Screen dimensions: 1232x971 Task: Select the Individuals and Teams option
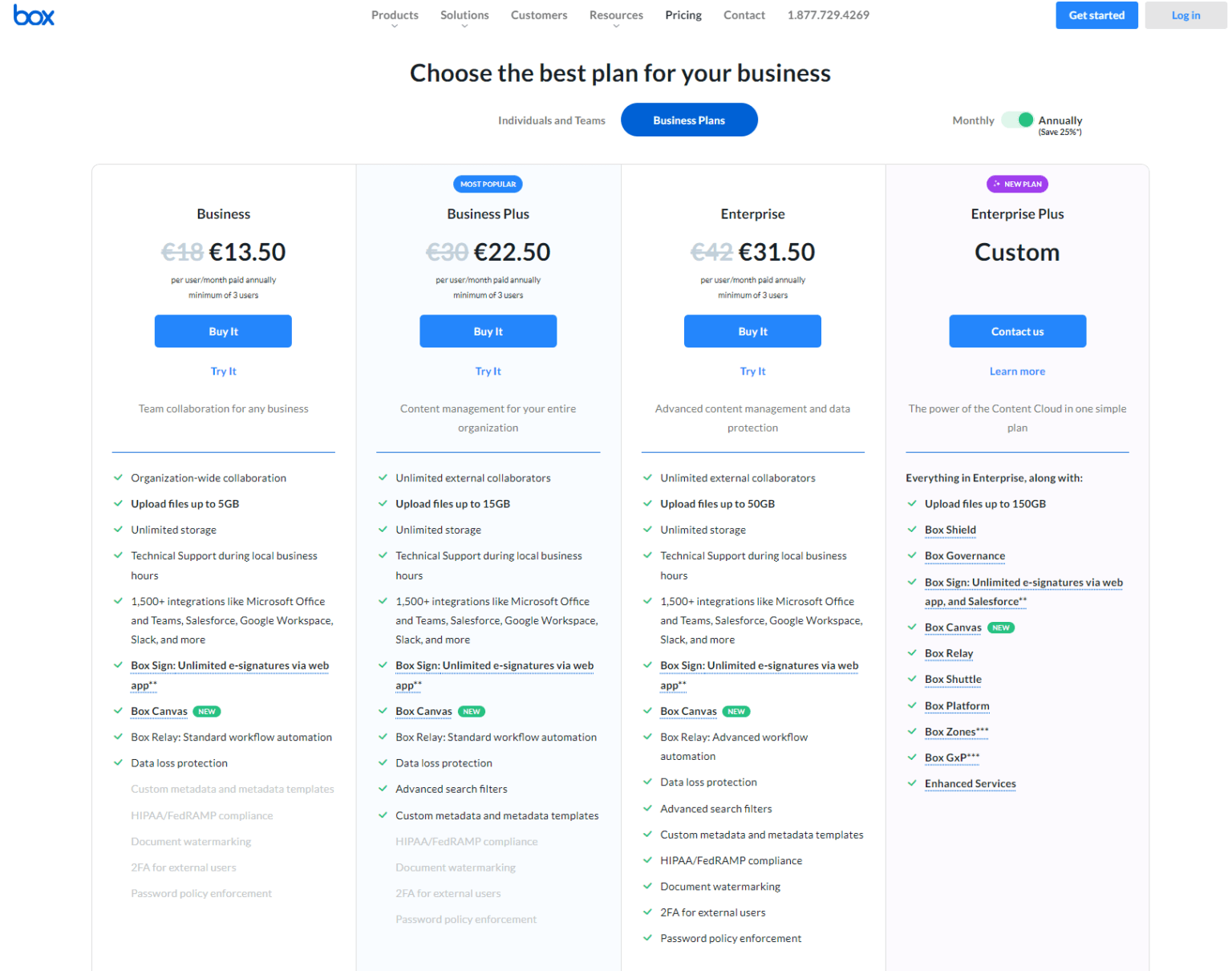[x=551, y=120]
